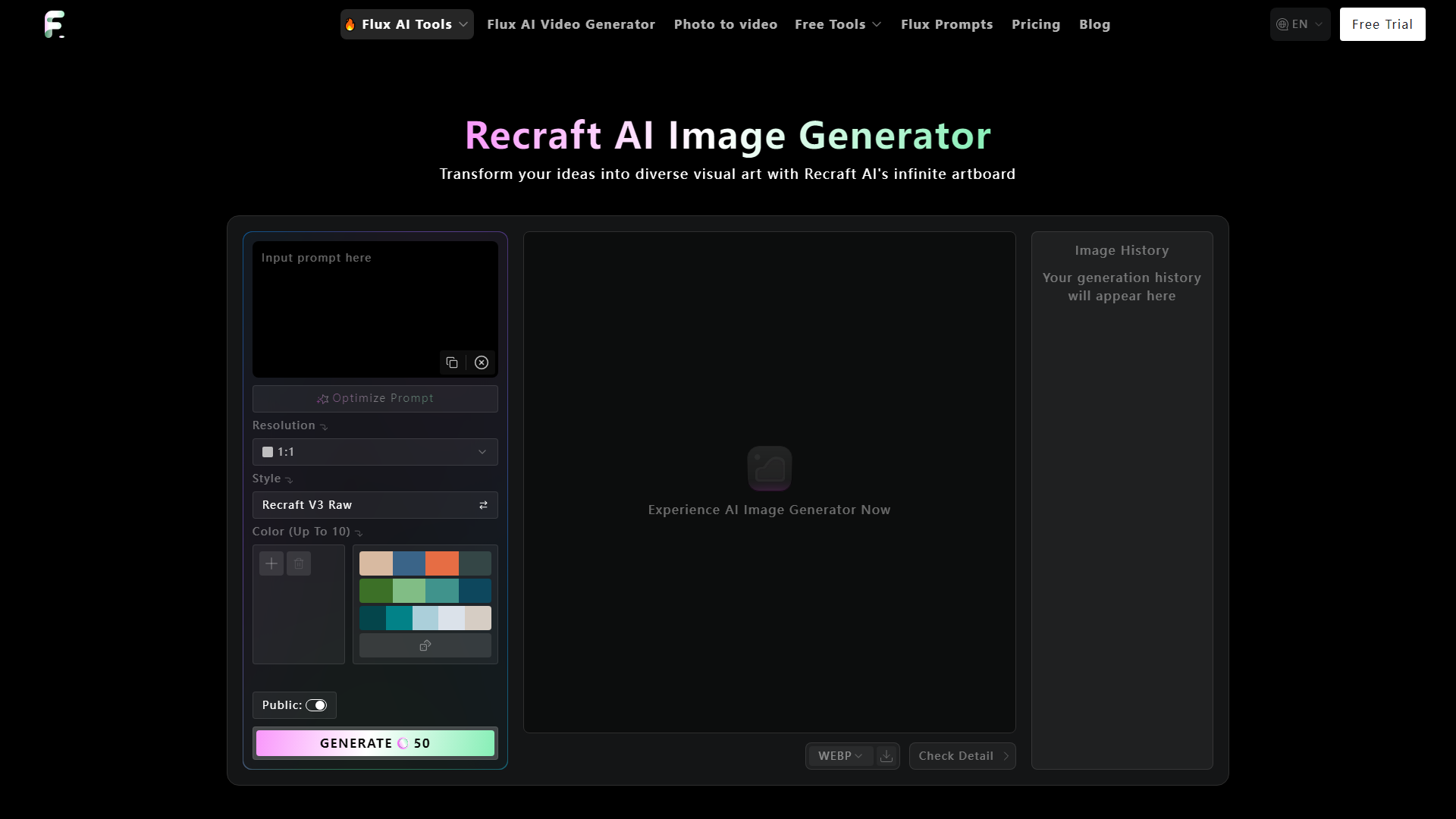Viewport: 1456px width, 819px height.
Task: Toggle the Public visibility switch
Action: [317, 705]
